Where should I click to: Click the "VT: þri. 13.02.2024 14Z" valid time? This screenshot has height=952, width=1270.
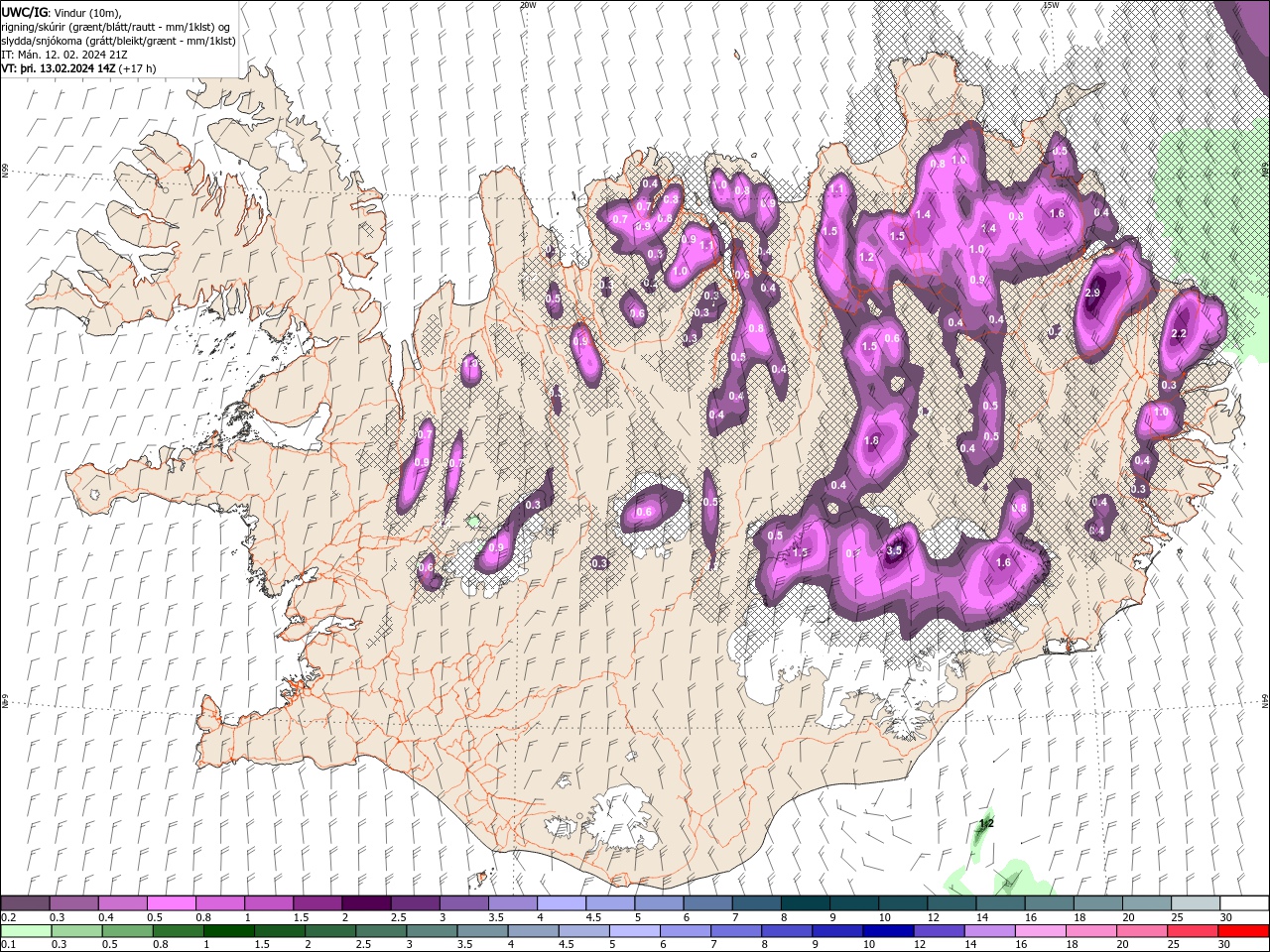coord(59,69)
